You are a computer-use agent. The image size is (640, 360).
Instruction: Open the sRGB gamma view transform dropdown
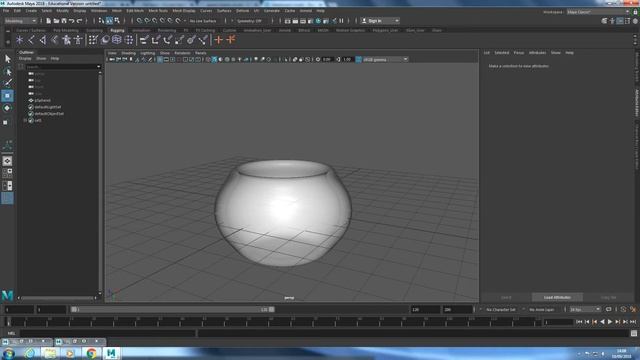pyautogui.click(x=385, y=60)
